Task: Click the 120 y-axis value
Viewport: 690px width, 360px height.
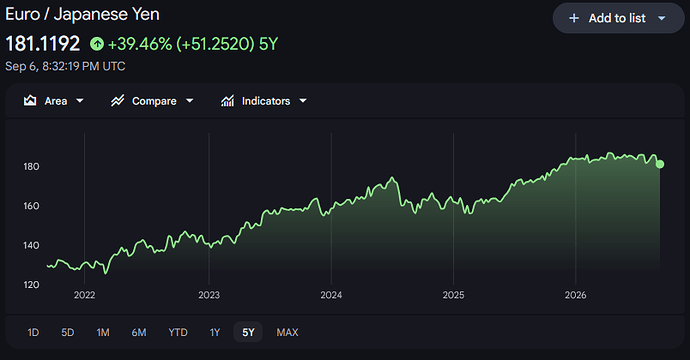Action: 31,285
